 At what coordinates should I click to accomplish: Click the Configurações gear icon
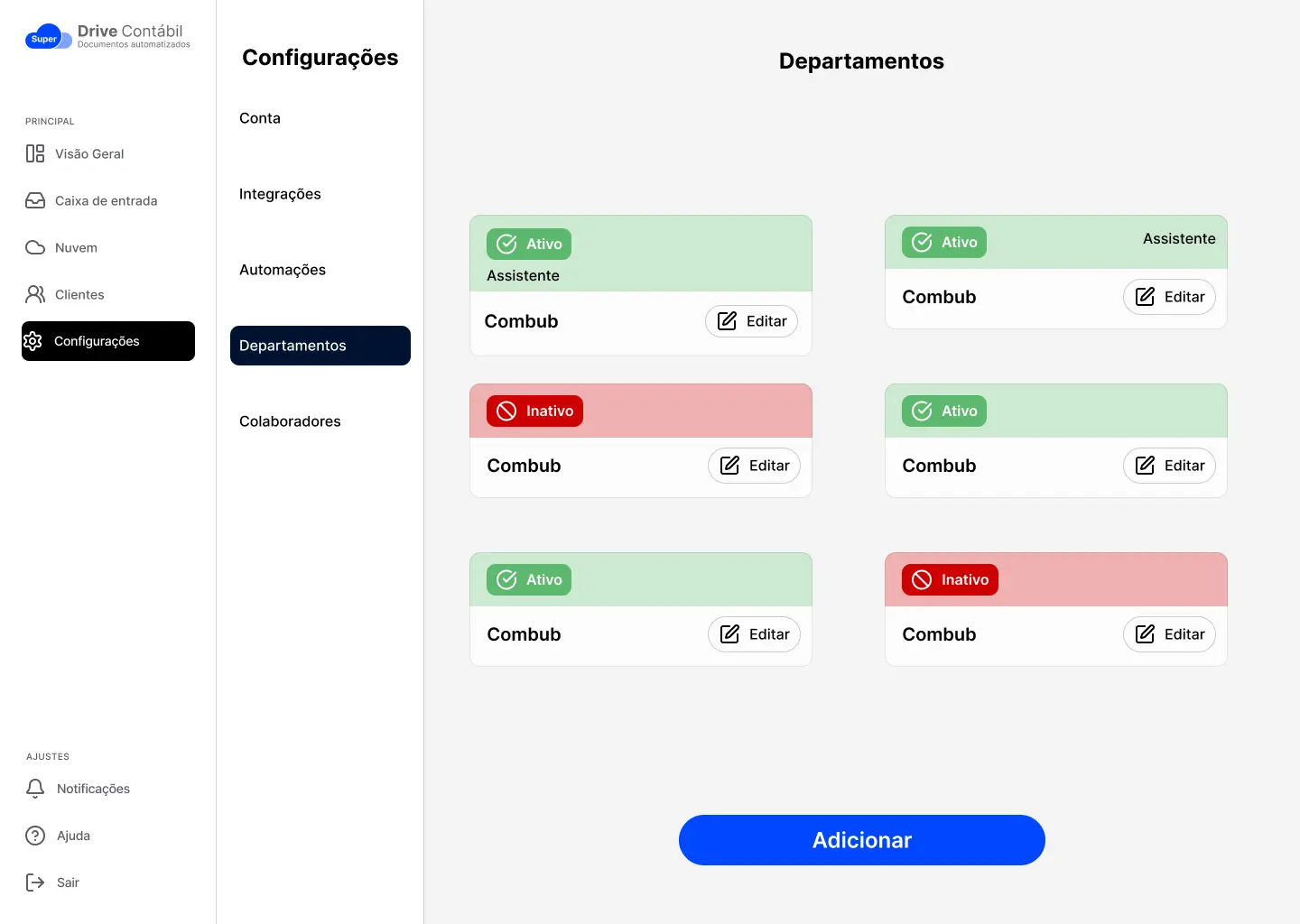point(33,341)
